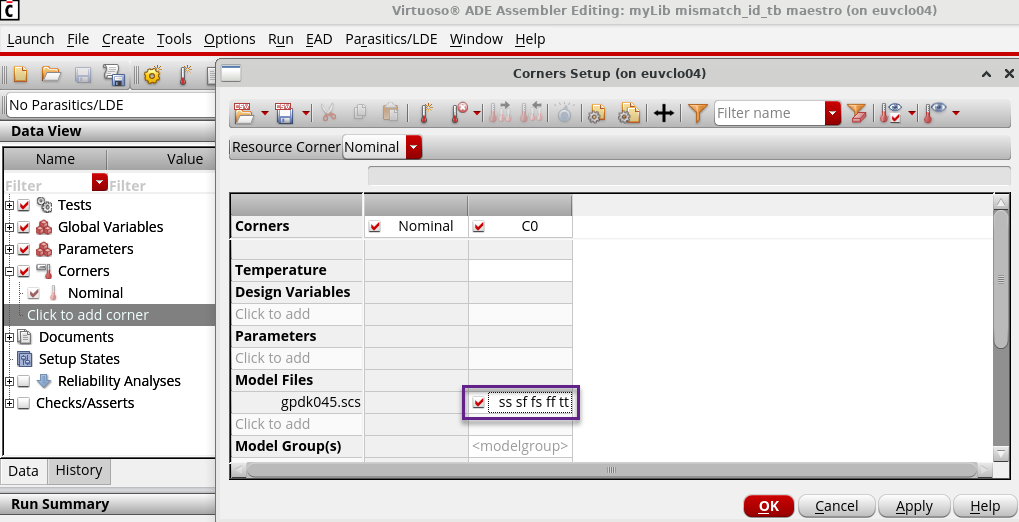This screenshot has height=522, width=1019.
Task: Enable the Checks/Asserts checkbox
Action: [24, 403]
